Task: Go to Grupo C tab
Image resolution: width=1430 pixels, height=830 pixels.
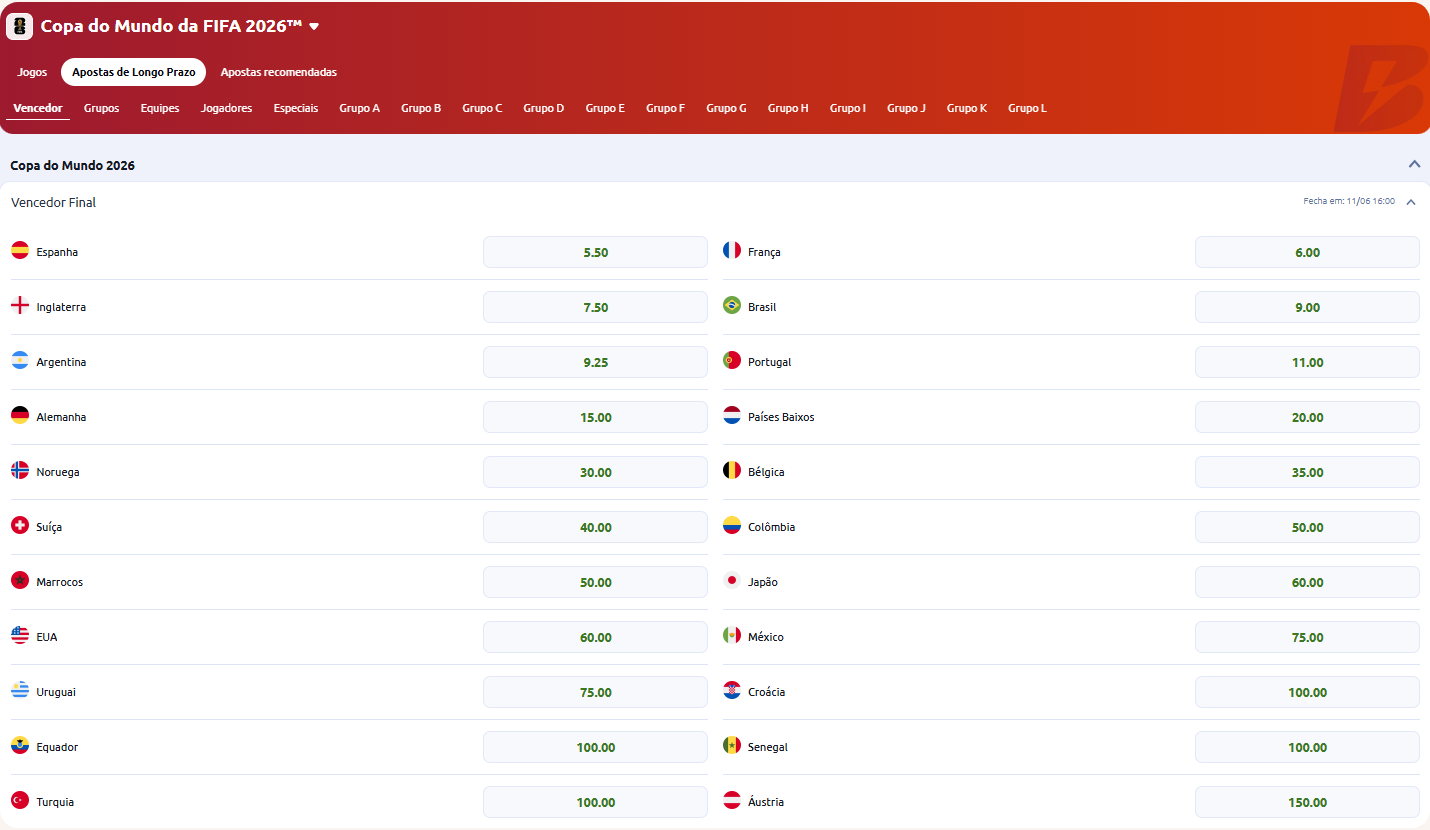Action: coord(482,108)
